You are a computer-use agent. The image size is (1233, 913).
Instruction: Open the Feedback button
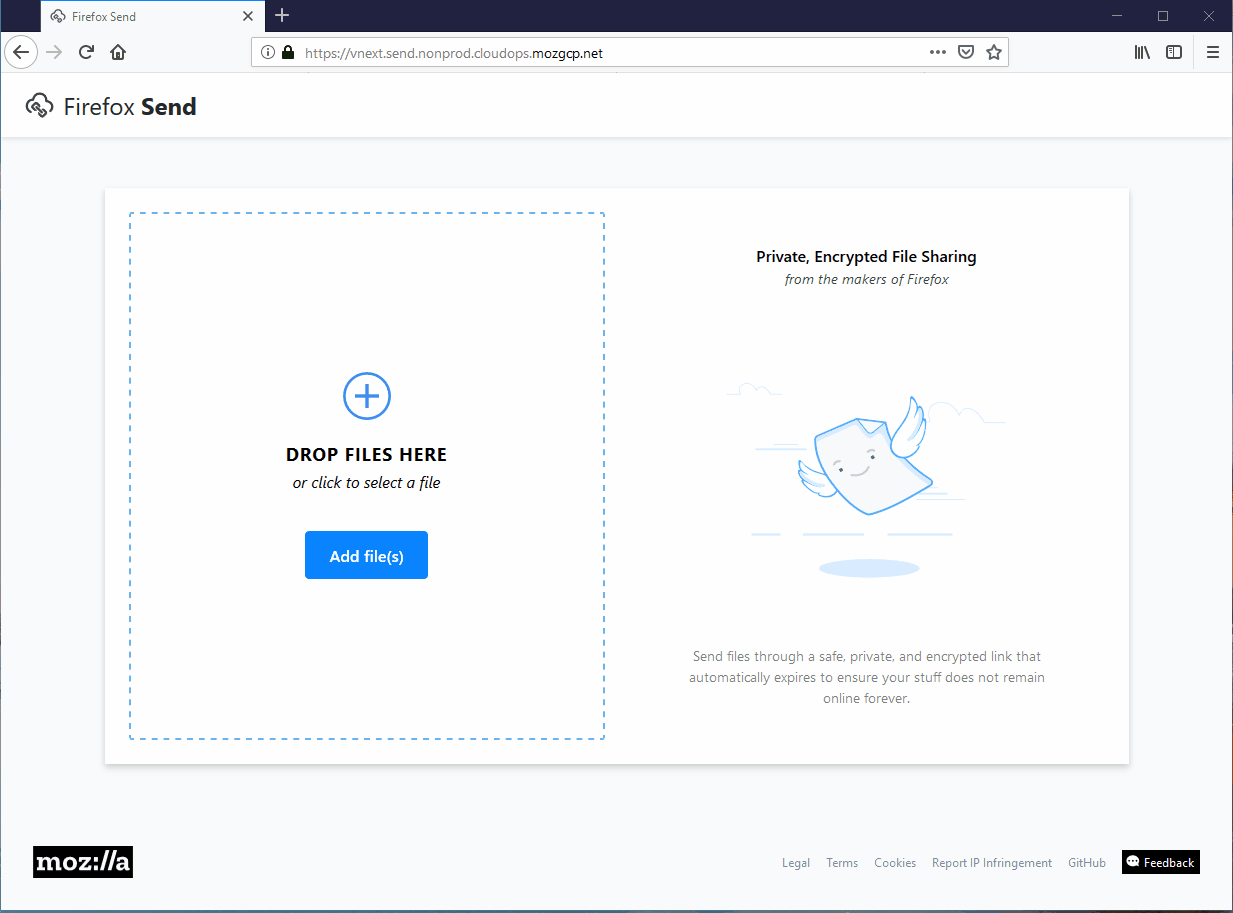pyautogui.click(x=1161, y=862)
